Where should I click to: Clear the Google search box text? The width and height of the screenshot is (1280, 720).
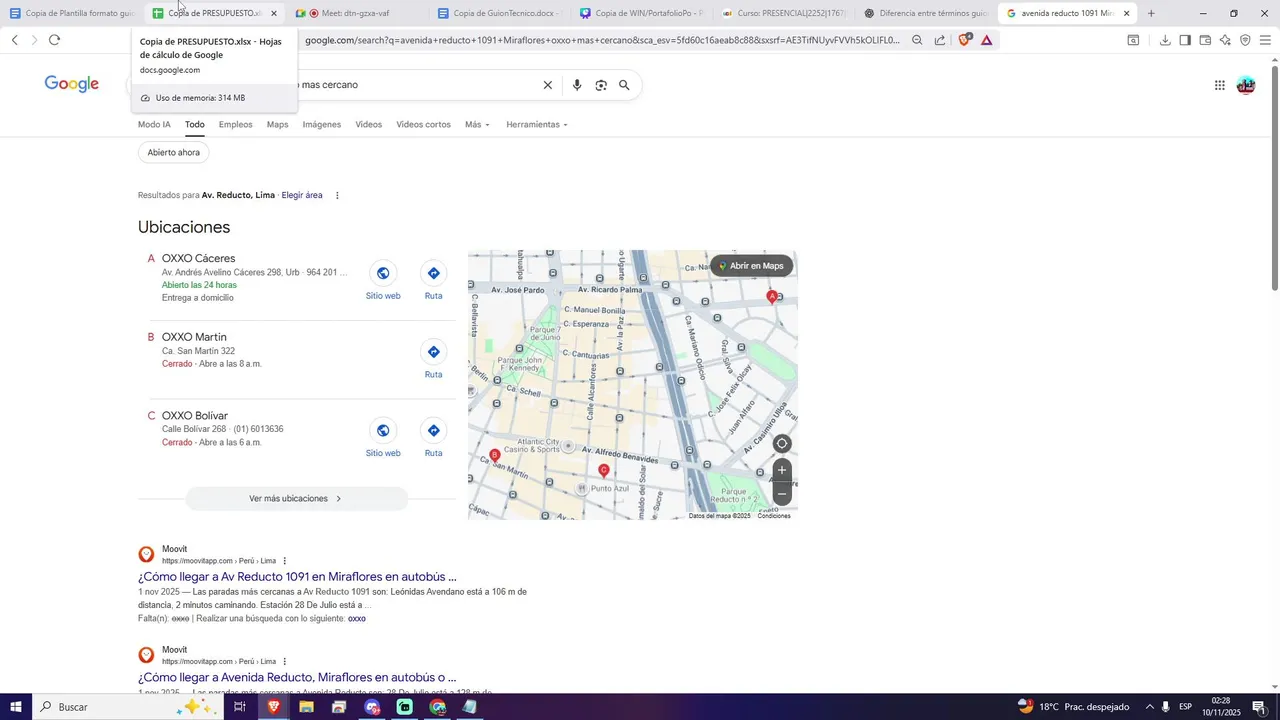(x=547, y=85)
